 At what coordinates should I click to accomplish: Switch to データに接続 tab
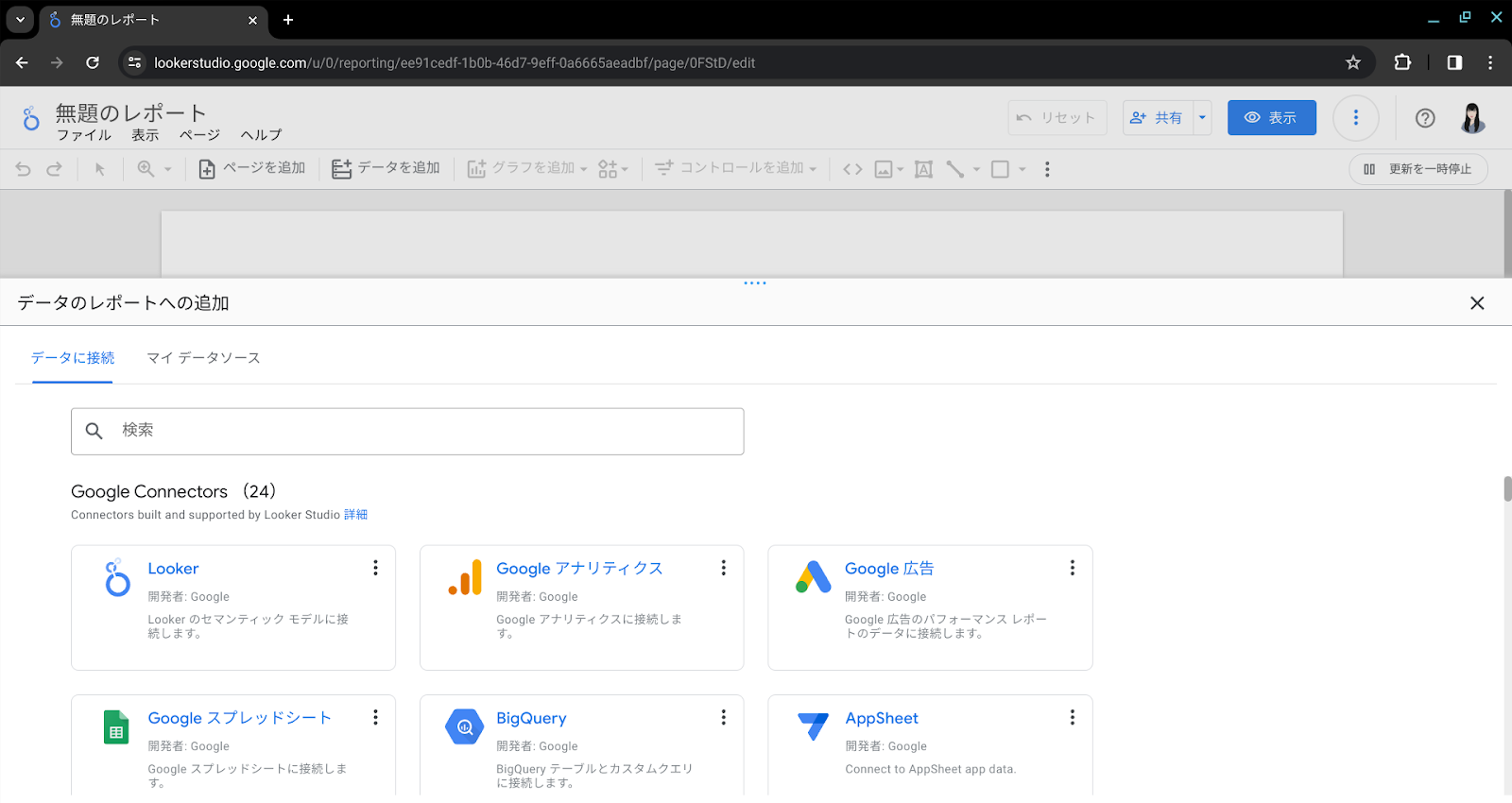73,358
